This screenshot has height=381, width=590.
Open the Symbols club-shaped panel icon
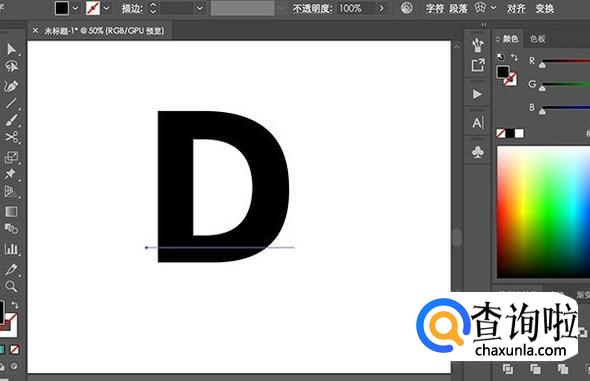(478, 152)
